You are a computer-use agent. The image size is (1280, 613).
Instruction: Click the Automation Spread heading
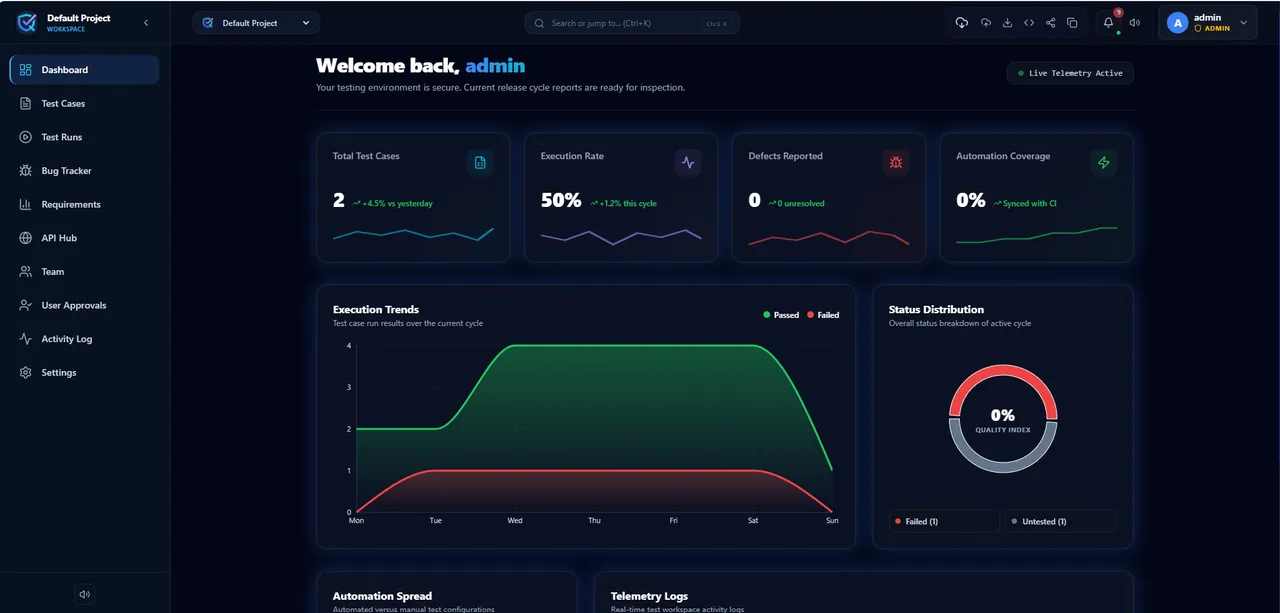(x=382, y=596)
